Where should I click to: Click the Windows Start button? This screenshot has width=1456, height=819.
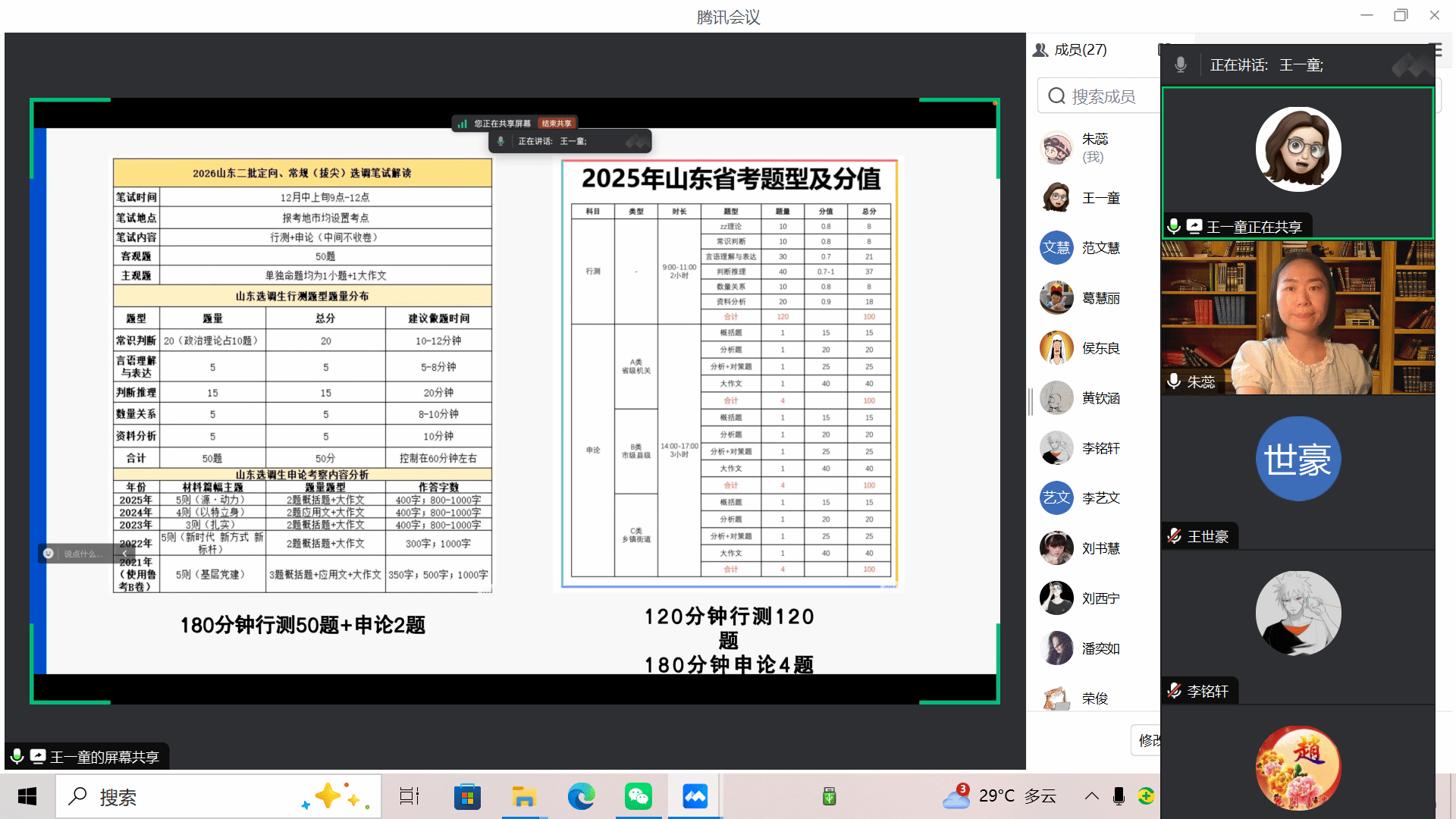(27, 796)
